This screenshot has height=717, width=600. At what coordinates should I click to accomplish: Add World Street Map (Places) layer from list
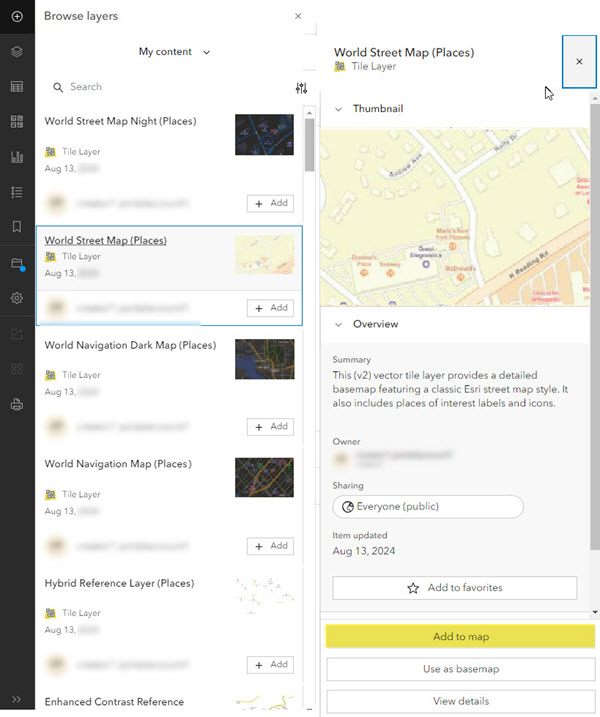pyautogui.click(x=270, y=308)
